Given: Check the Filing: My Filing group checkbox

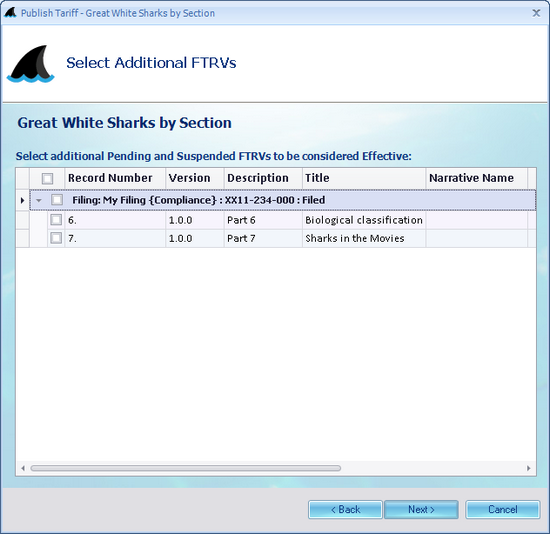Looking at the screenshot, I should point(57,200).
